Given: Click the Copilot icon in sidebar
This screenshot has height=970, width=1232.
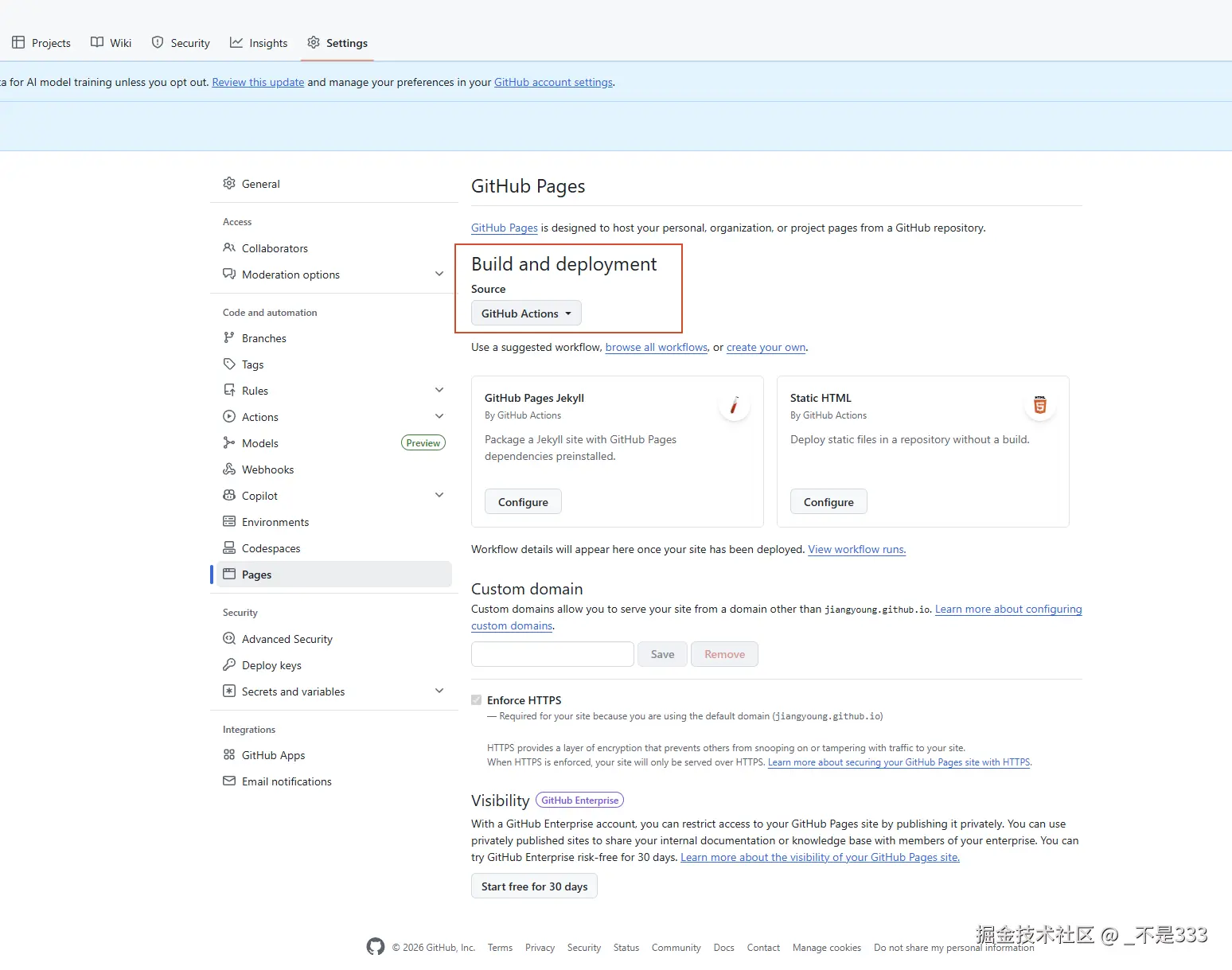Looking at the screenshot, I should click(x=229, y=495).
